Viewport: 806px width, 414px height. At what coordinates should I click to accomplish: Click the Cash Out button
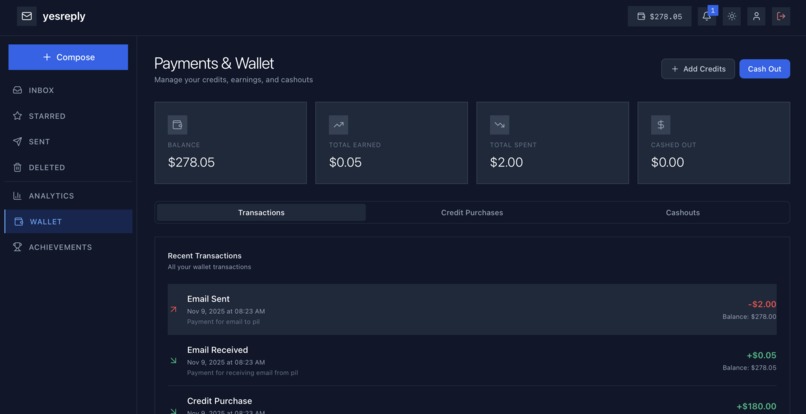(x=764, y=69)
